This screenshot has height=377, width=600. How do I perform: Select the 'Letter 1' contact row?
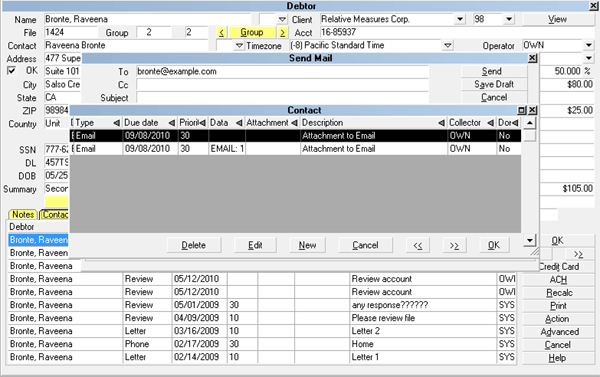pos(262,357)
